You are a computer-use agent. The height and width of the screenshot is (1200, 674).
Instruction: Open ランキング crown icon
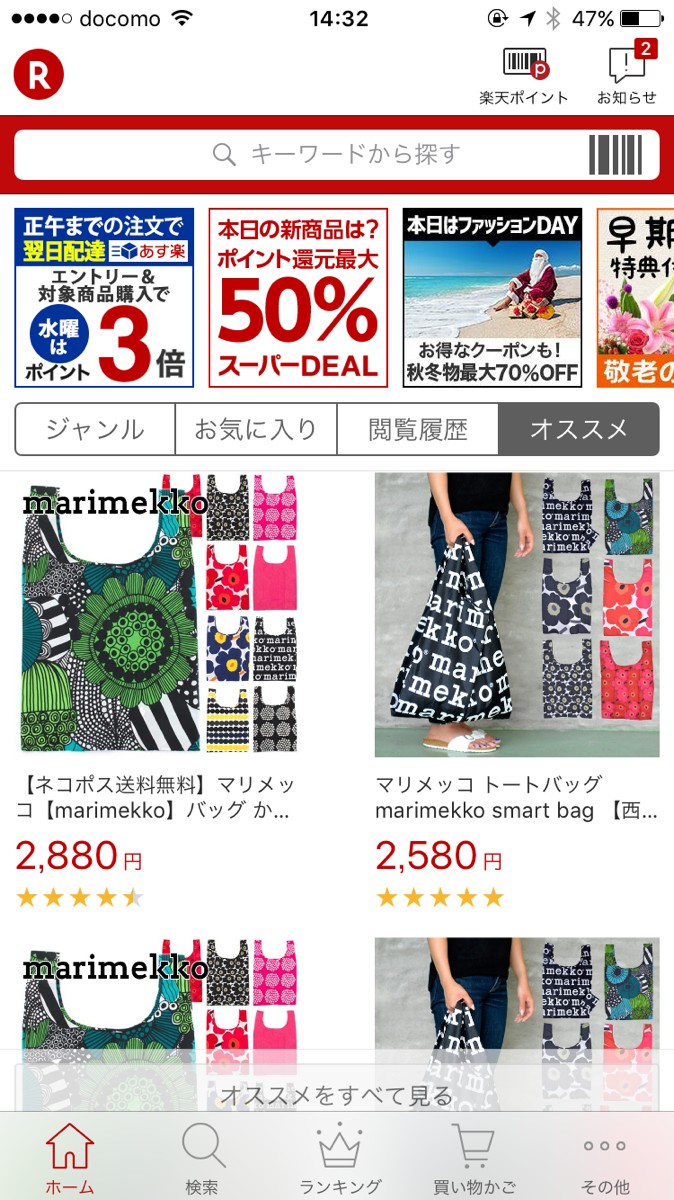point(339,1158)
